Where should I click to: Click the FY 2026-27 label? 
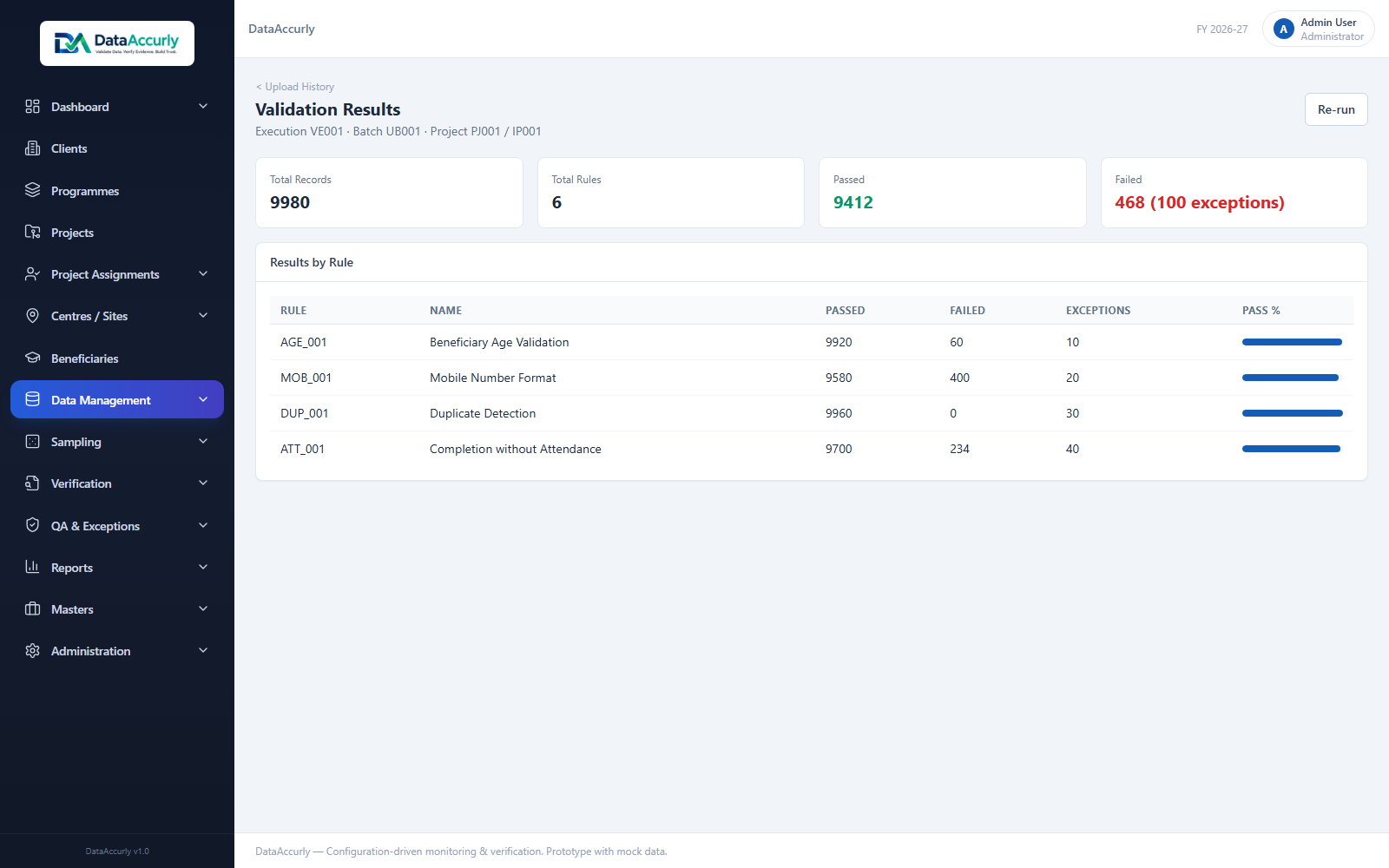click(1221, 30)
